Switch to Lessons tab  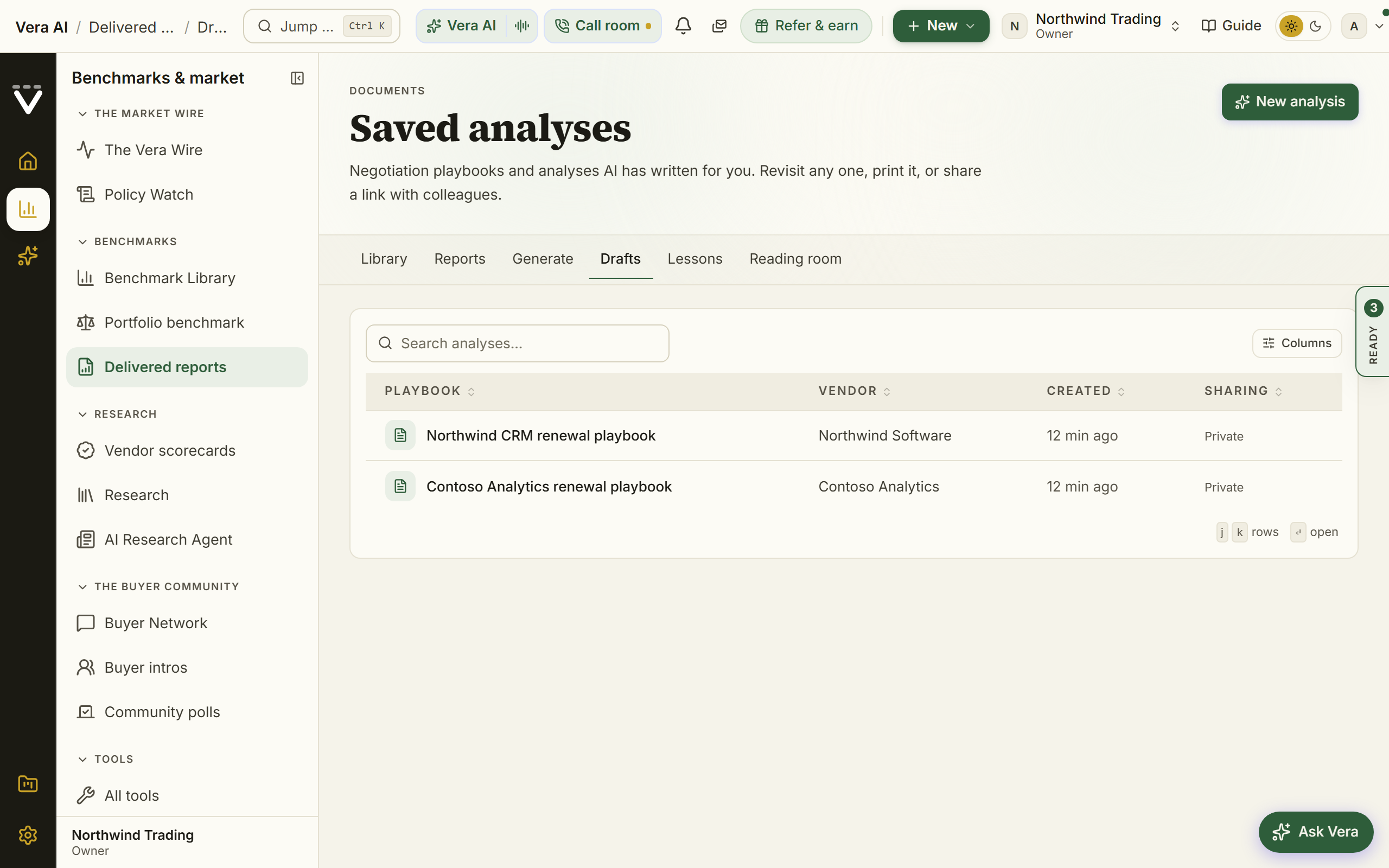(x=695, y=259)
